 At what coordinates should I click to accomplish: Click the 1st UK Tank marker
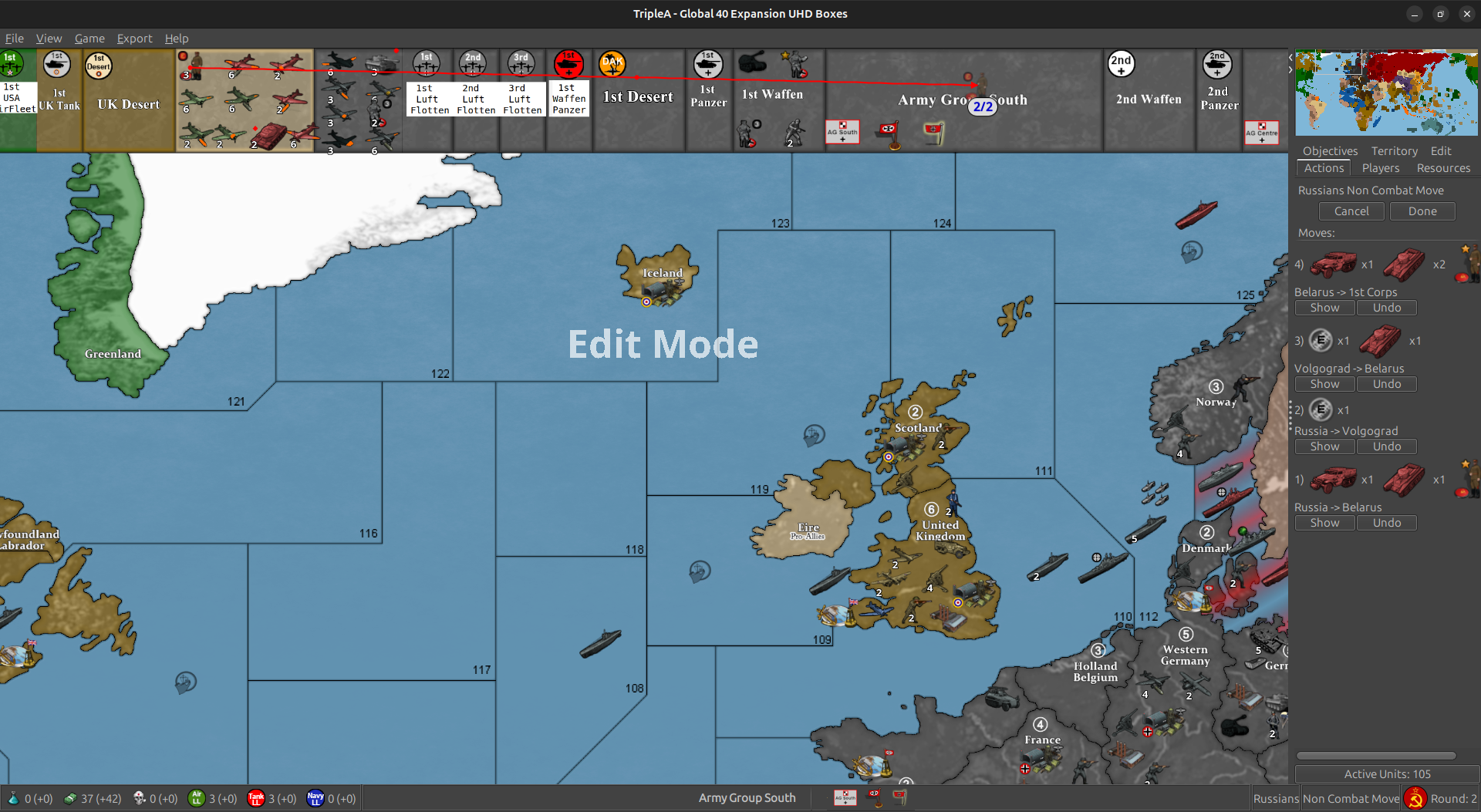(x=57, y=66)
